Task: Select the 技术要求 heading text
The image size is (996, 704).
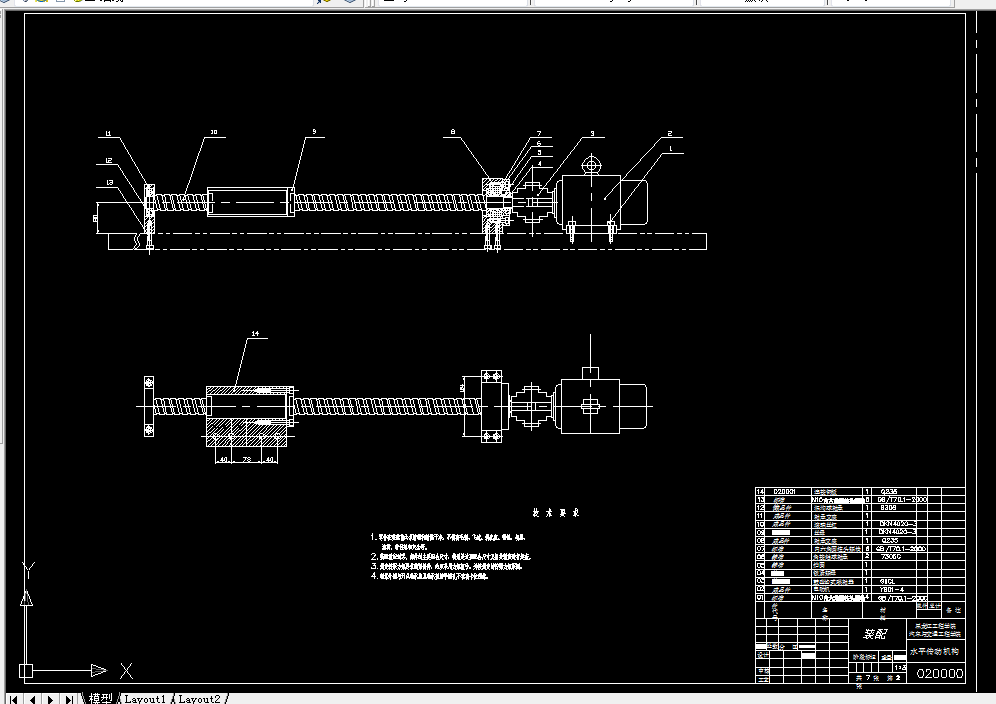Action: pos(556,513)
